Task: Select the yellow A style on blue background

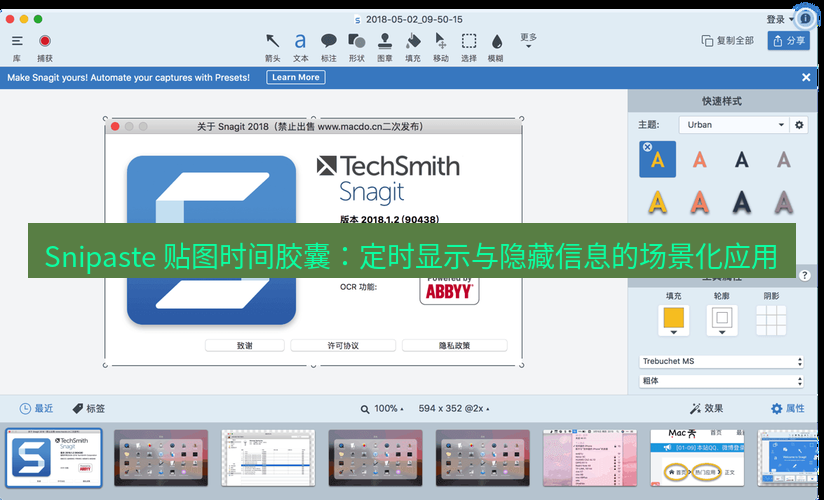Action: (657, 159)
